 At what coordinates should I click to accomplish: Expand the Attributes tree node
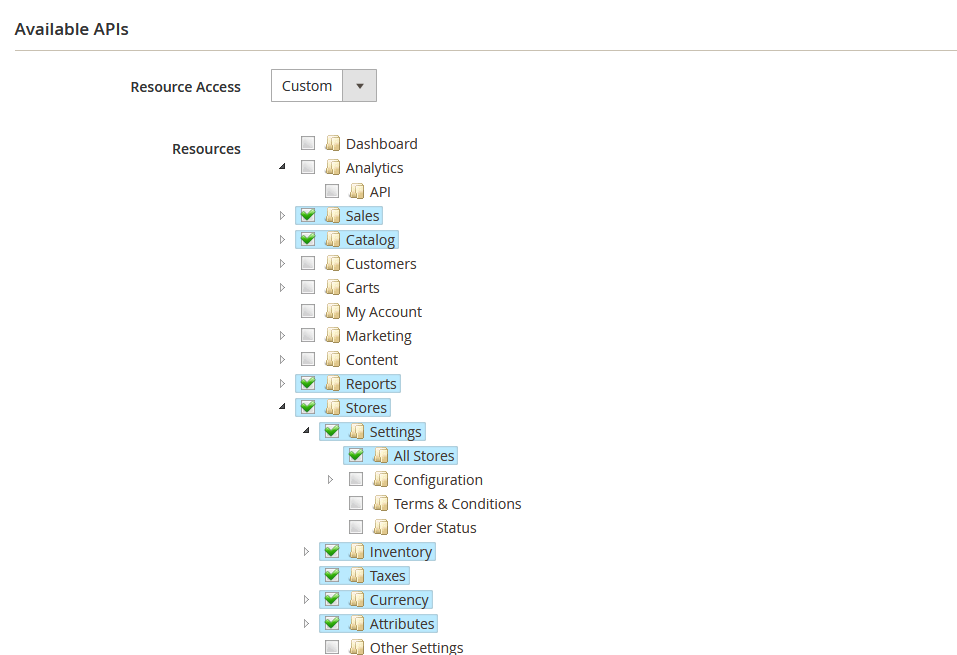pyautogui.click(x=306, y=623)
